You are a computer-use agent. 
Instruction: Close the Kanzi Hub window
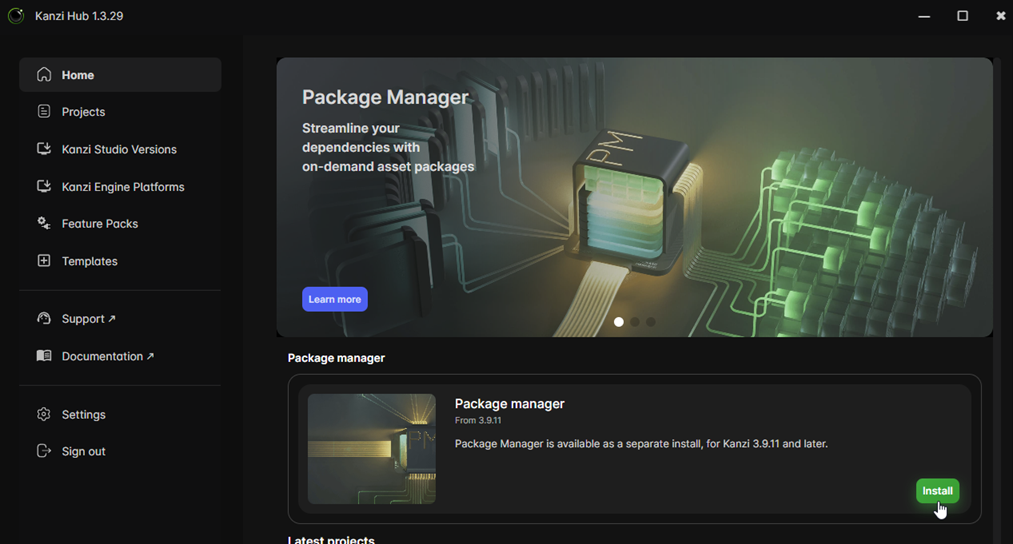point(1001,16)
